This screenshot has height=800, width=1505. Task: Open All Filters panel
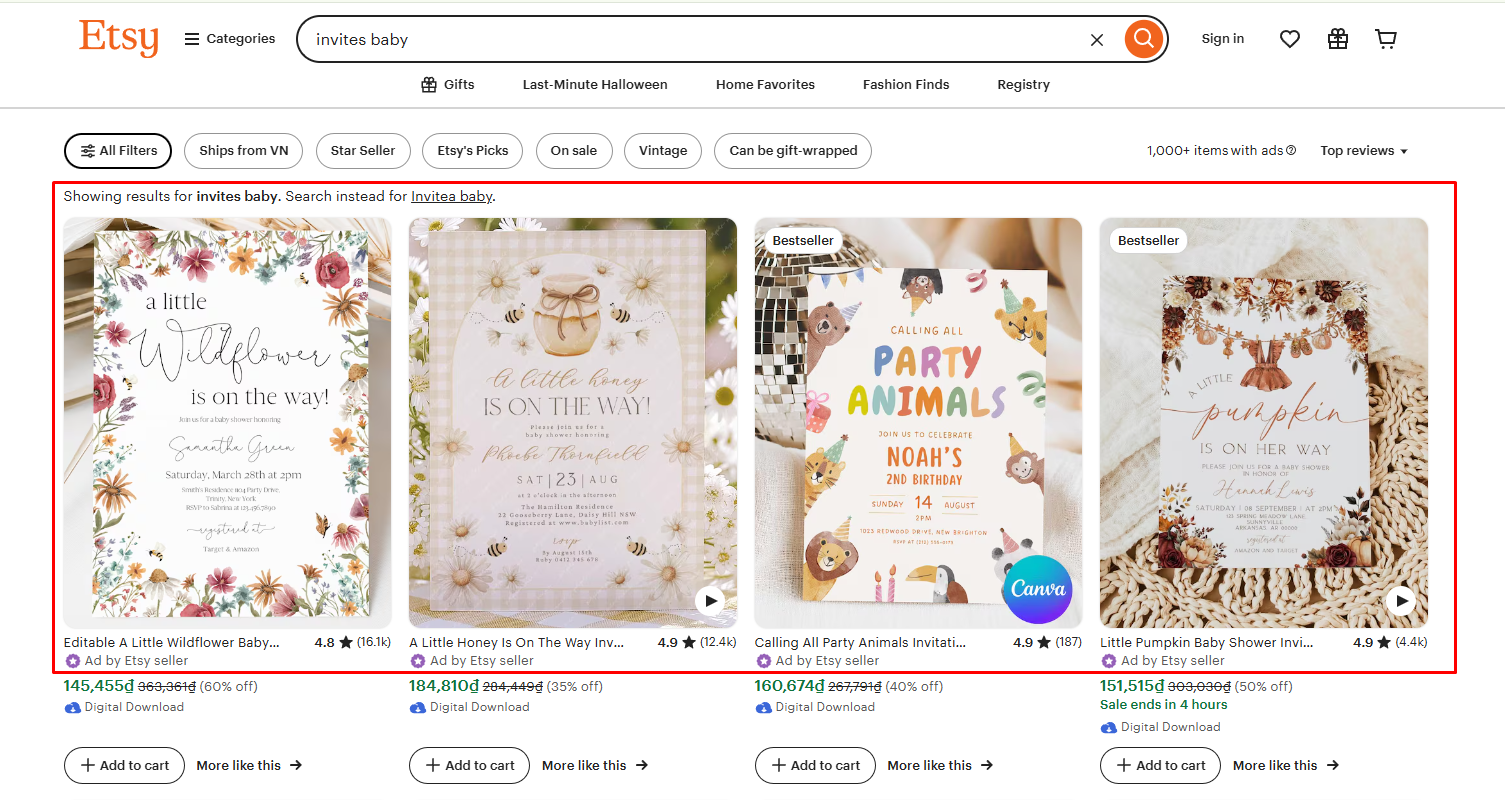(118, 151)
